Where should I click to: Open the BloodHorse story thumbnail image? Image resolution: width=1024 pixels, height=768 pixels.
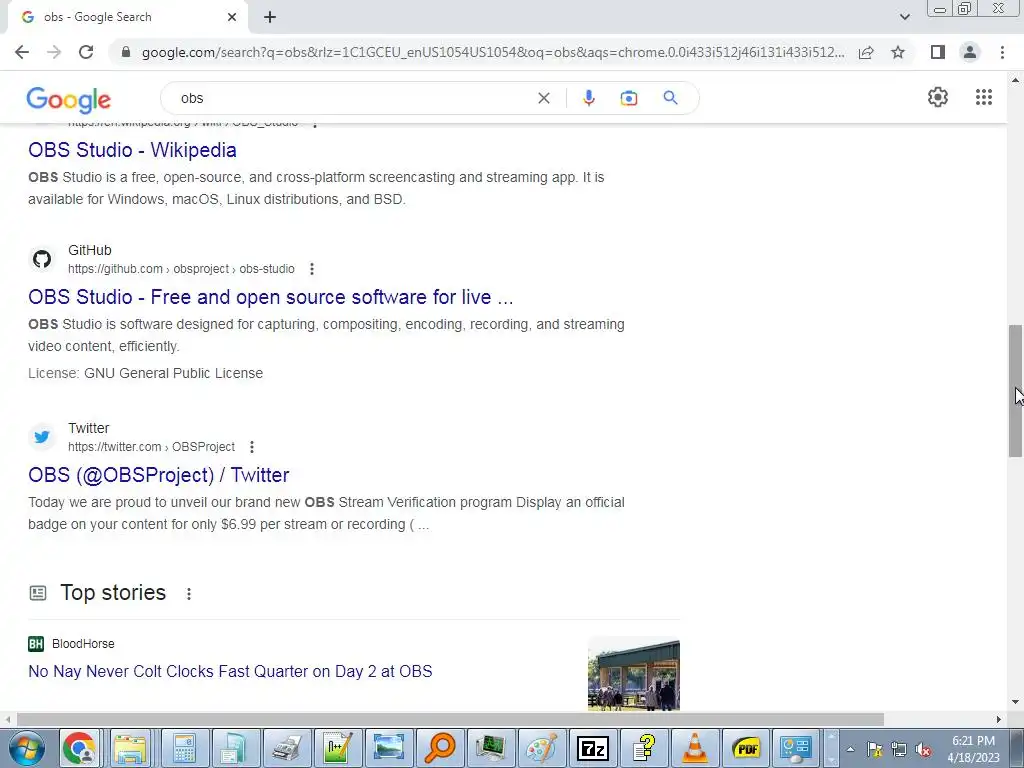click(x=633, y=673)
